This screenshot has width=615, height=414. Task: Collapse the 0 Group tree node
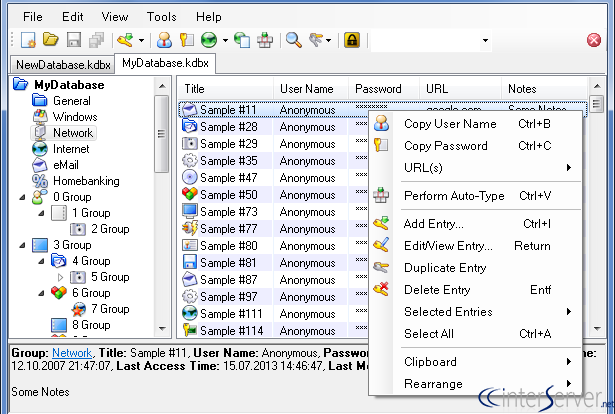click(22, 197)
